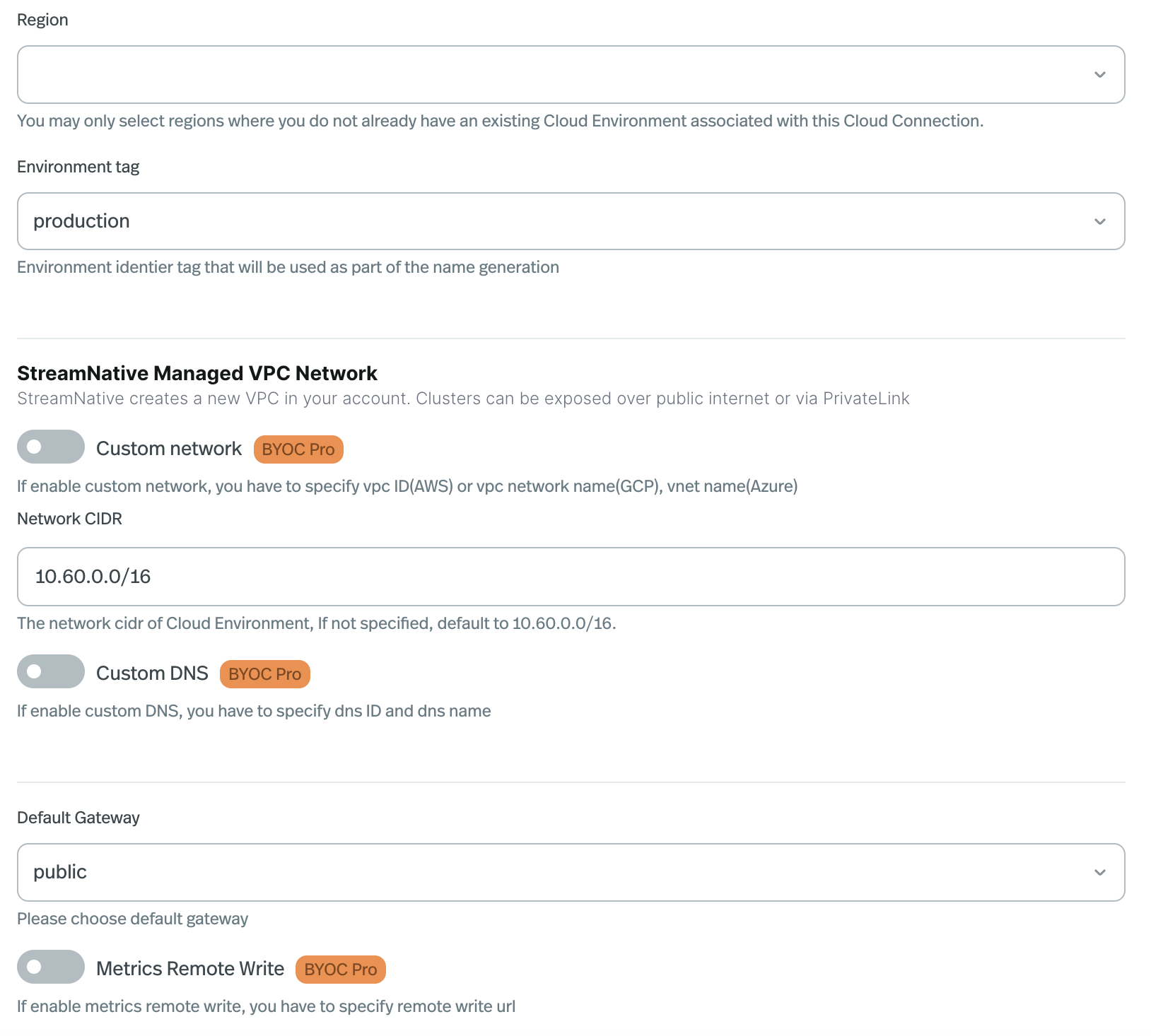The height and width of the screenshot is (1036, 1151).
Task: Click the chevron on the Environment tag selector
Action: (1099, 220)
